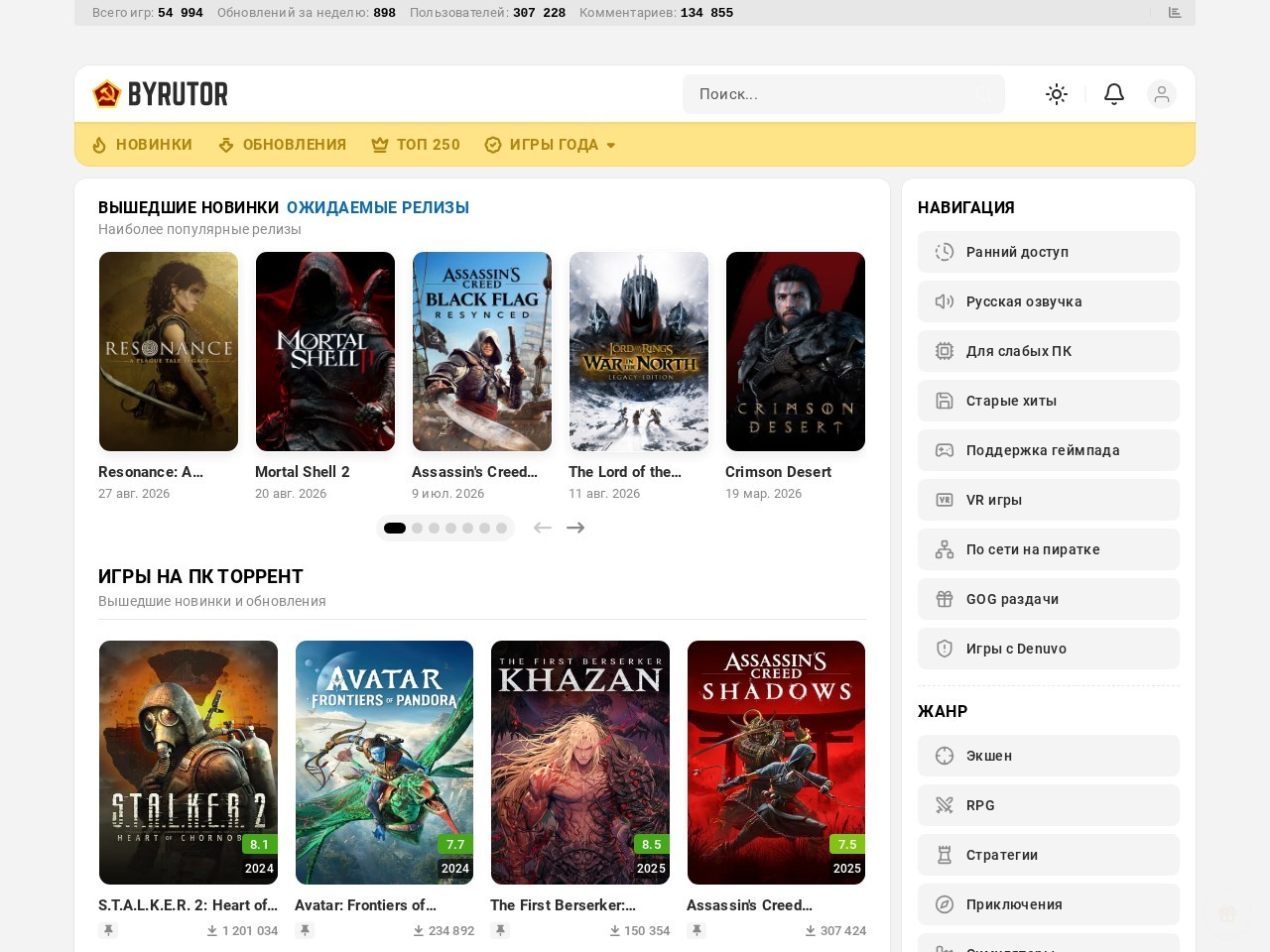Click the download icon next to 1 201 034
Image resolution: width=1270 pixels, height=952 pixels.
pyautogui.click(x=212, y=931)
